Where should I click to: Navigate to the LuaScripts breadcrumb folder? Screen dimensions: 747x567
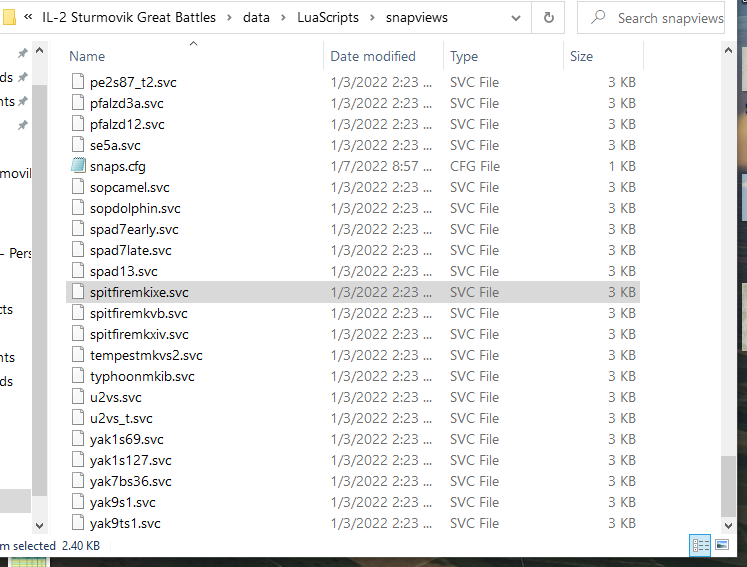328,18
